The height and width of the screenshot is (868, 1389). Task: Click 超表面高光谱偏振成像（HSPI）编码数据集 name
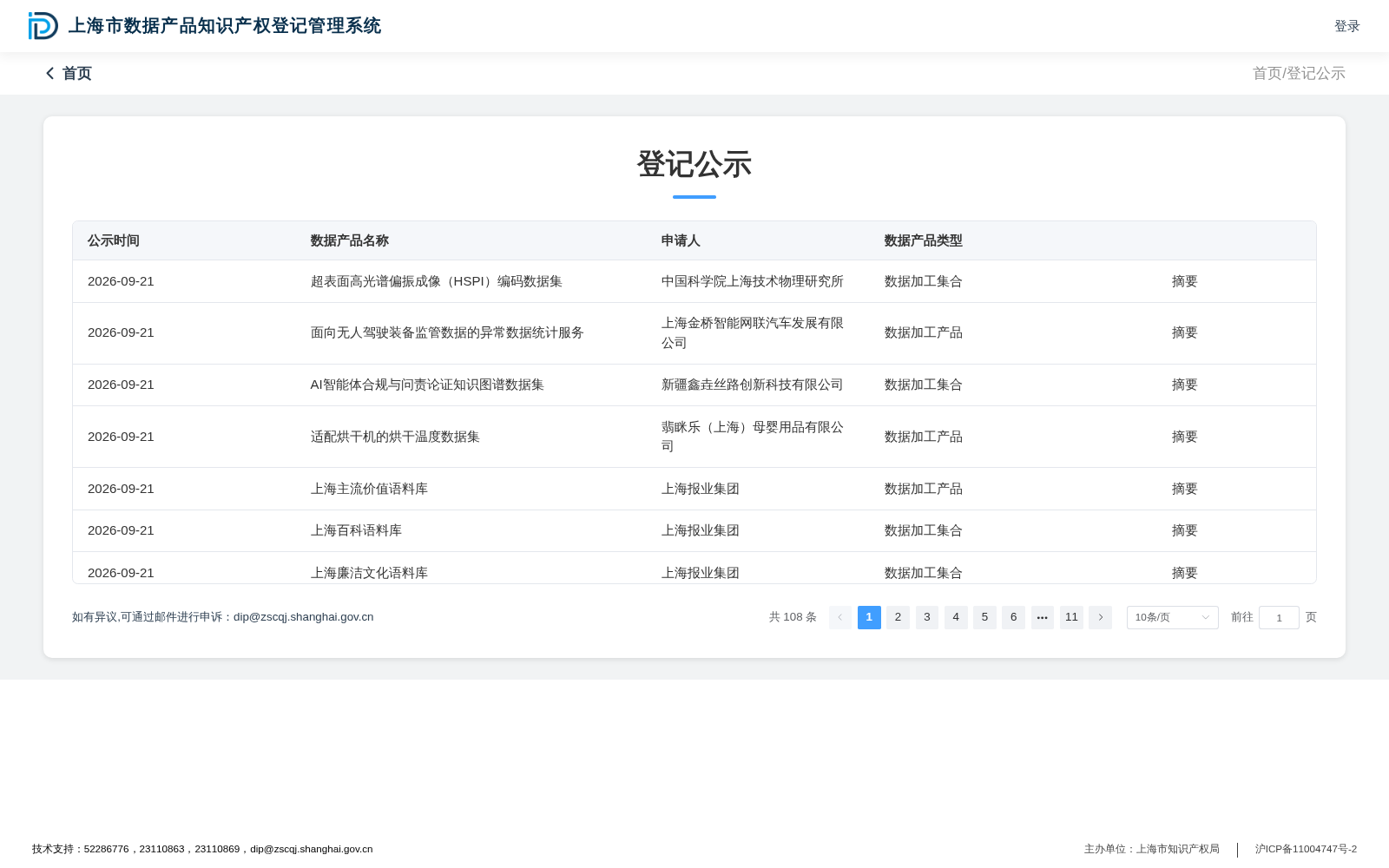coord(437,281)
